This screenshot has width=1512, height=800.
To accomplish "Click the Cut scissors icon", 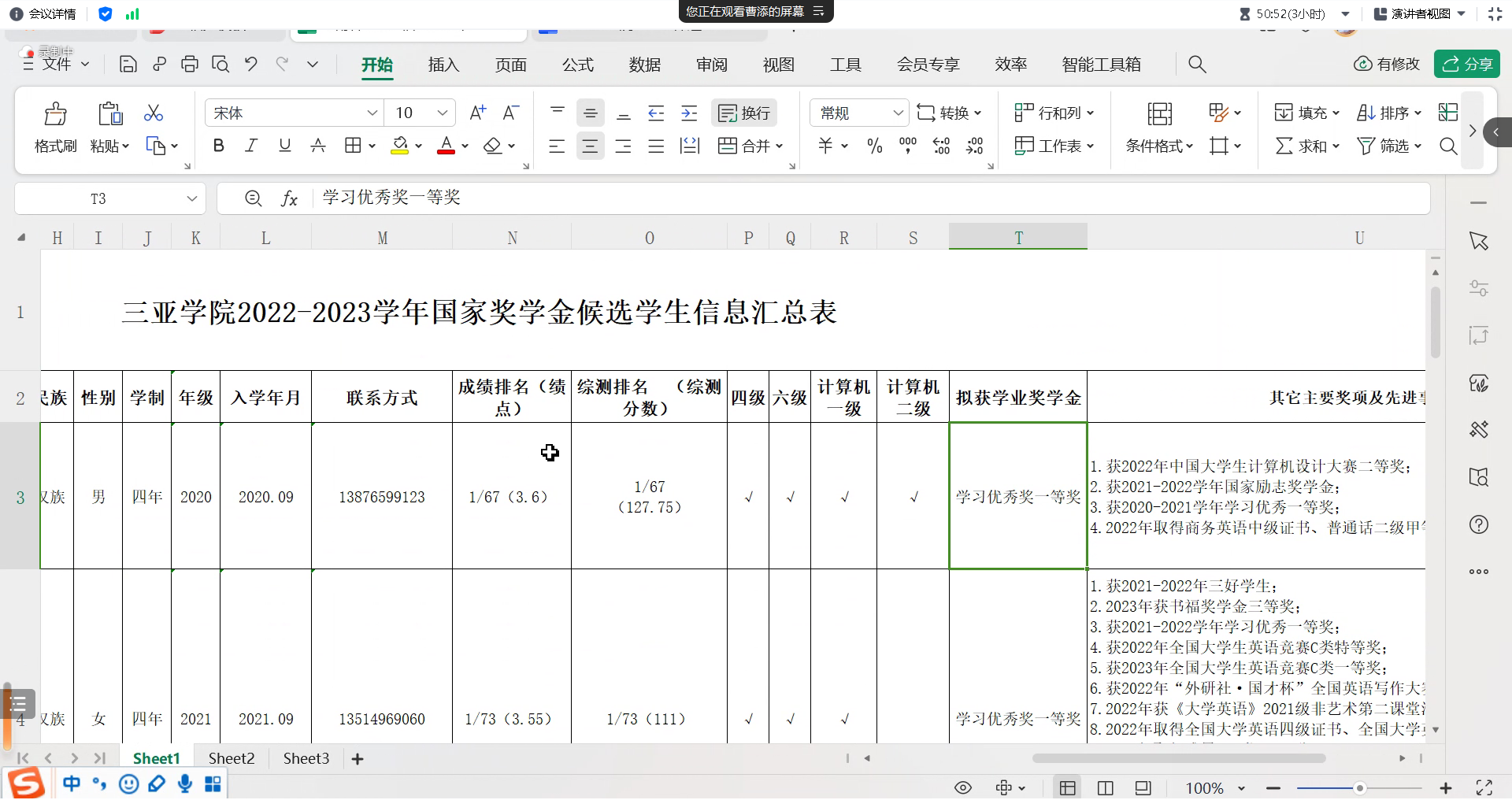I will click(154, 113).
